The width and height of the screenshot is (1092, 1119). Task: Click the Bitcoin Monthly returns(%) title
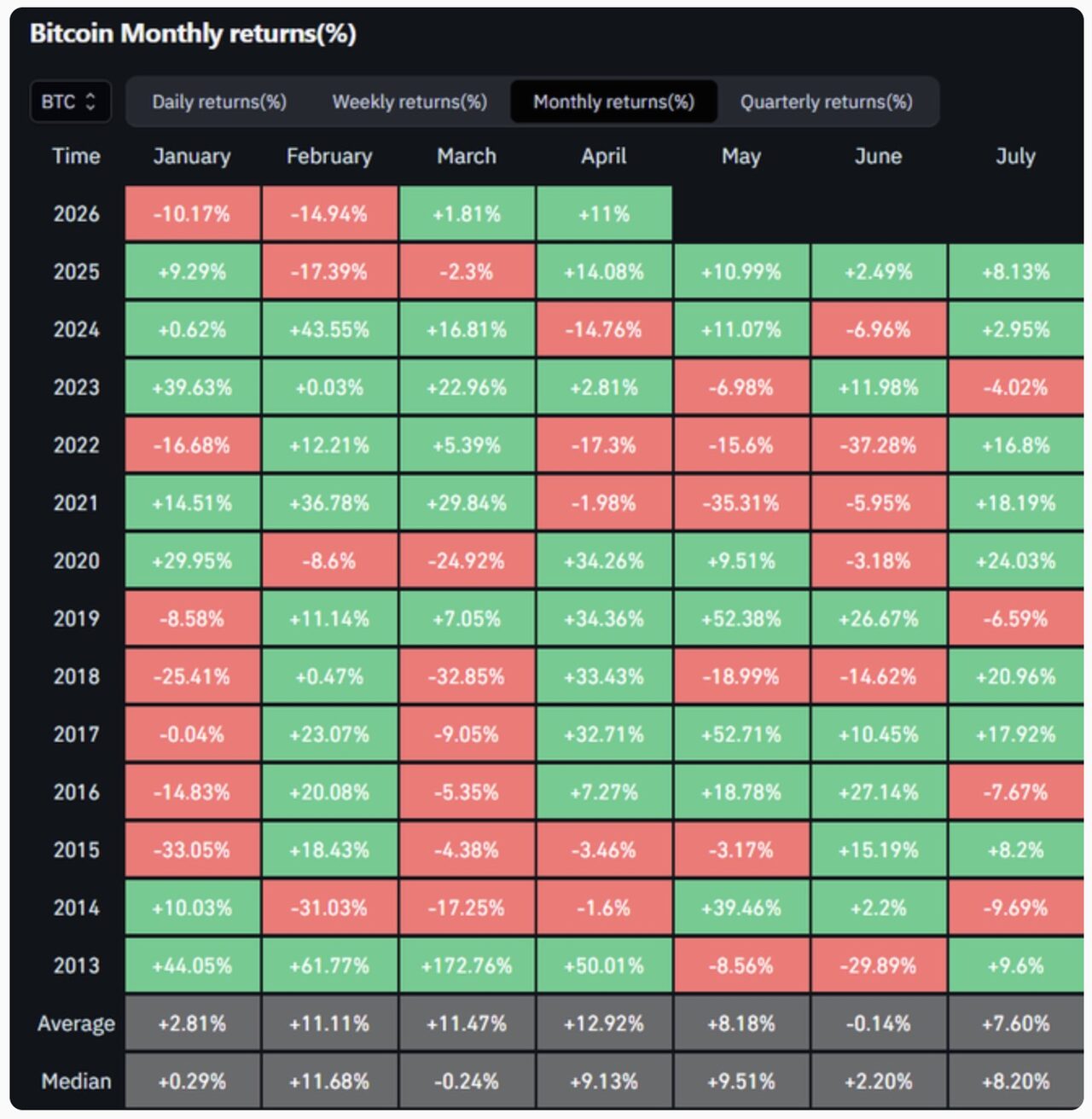193,33
